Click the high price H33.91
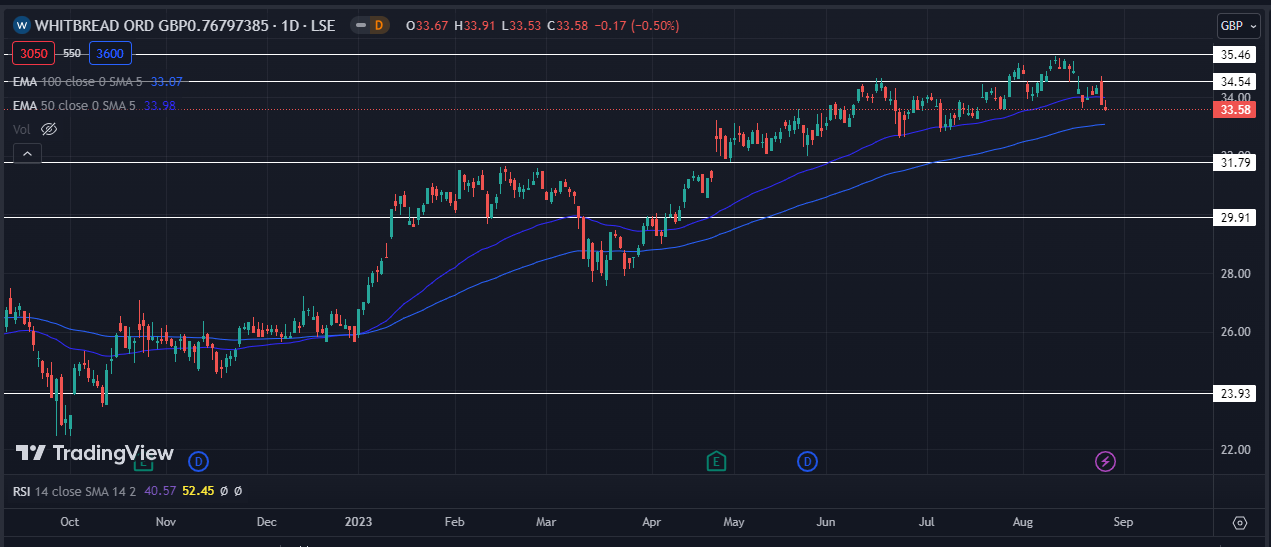1271x547 pixels. click(476, 25)
